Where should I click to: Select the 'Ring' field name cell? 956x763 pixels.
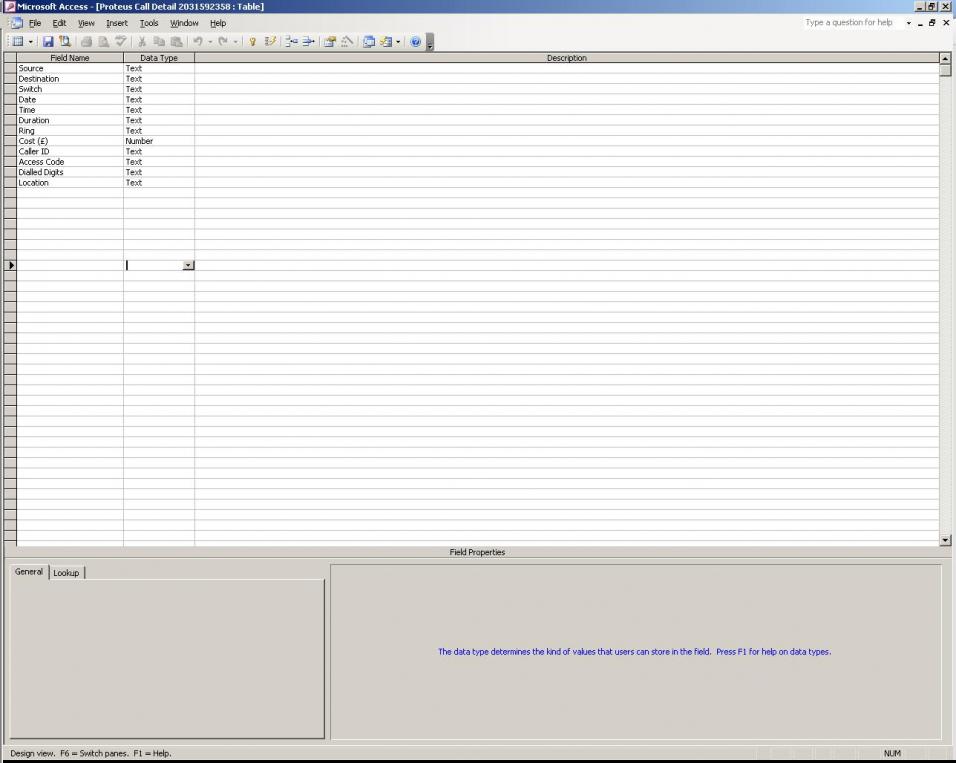70,131
